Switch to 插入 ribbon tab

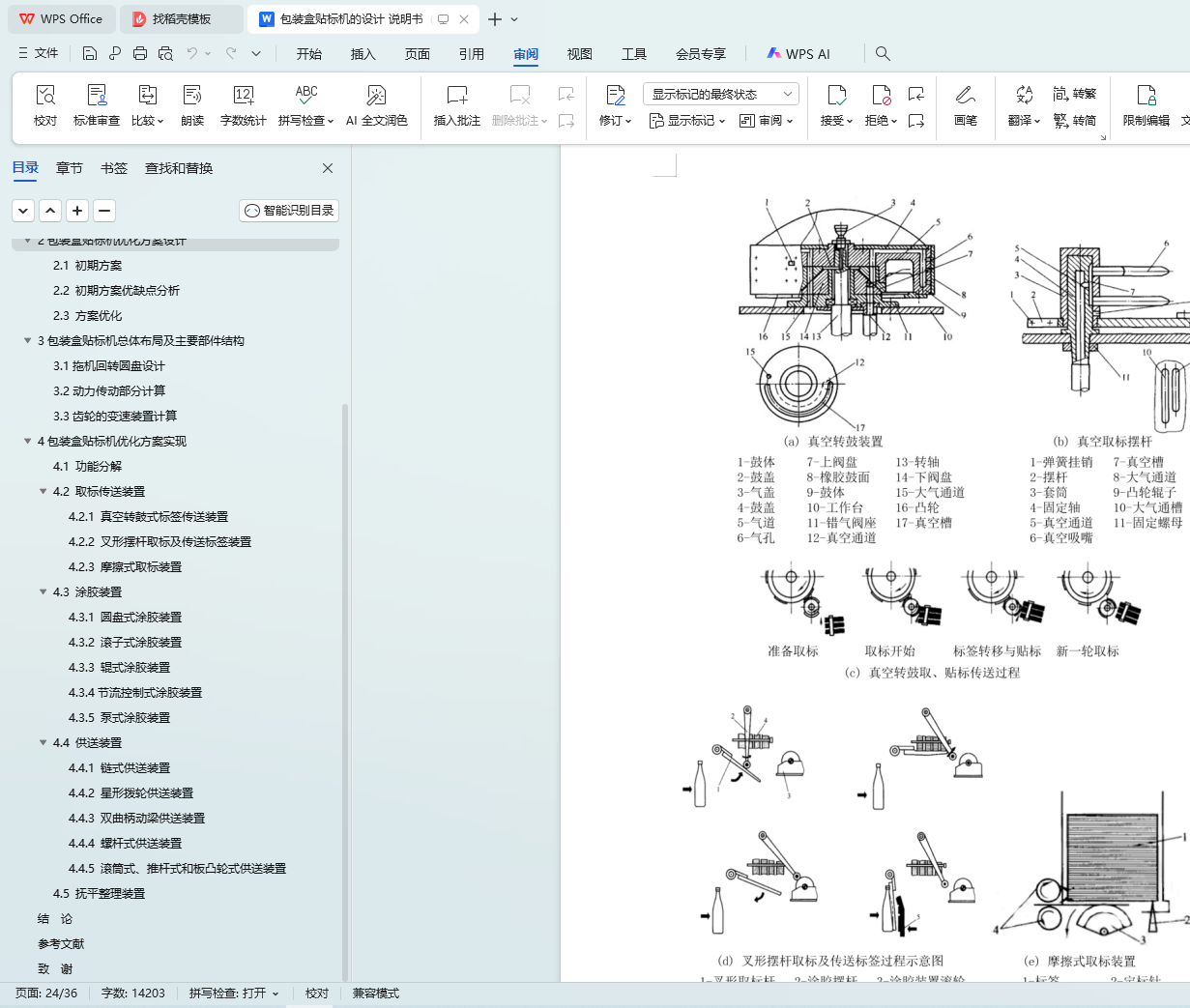pos(363,54)
